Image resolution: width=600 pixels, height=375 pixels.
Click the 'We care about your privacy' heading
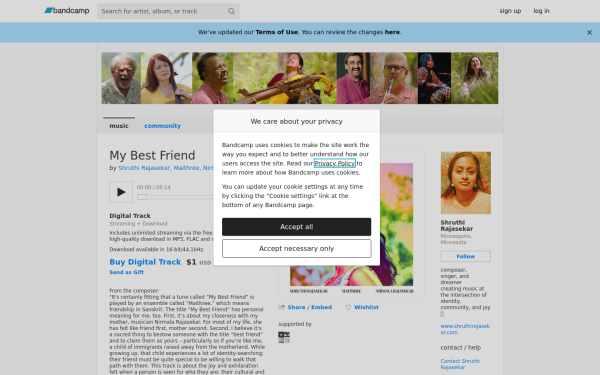tap(297, 121)
